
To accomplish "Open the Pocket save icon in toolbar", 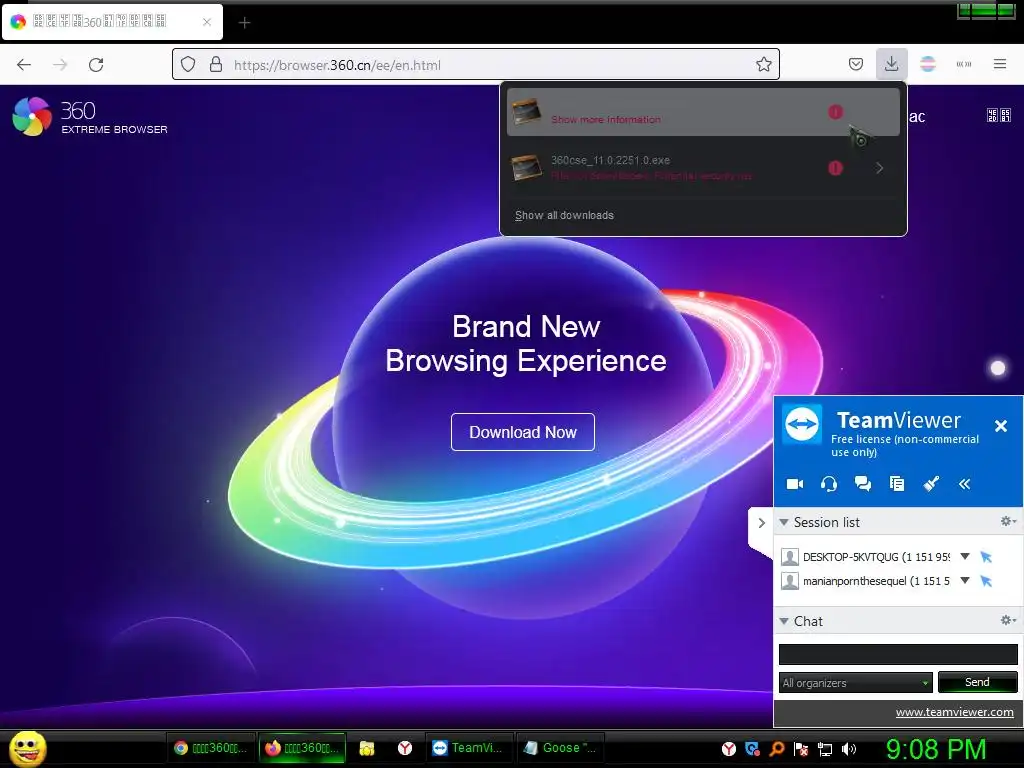I will (x=856, y=65).
